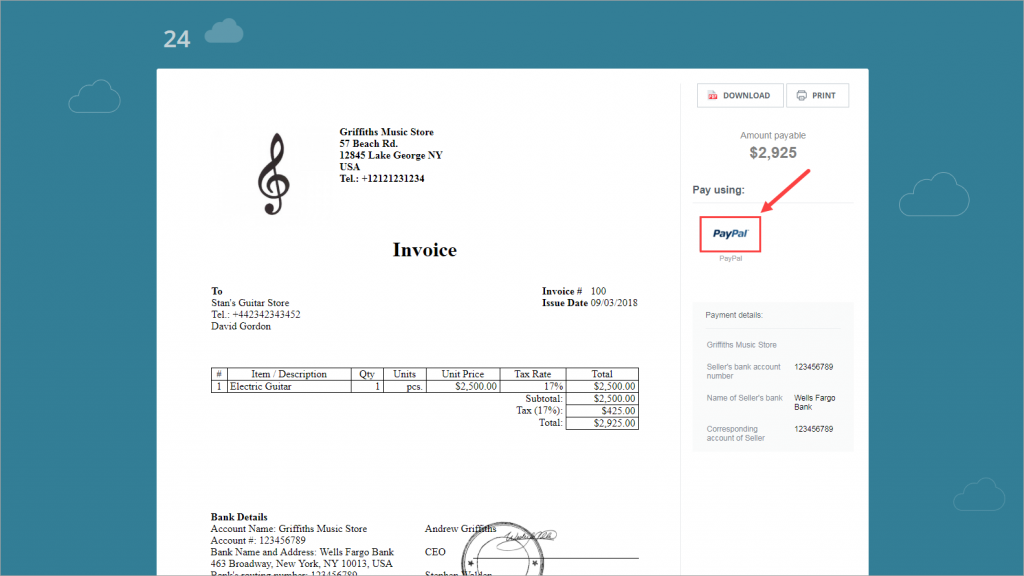The image size is (1024, 576).
Task: Click the 'USA' country line
Action: (349, 167)
